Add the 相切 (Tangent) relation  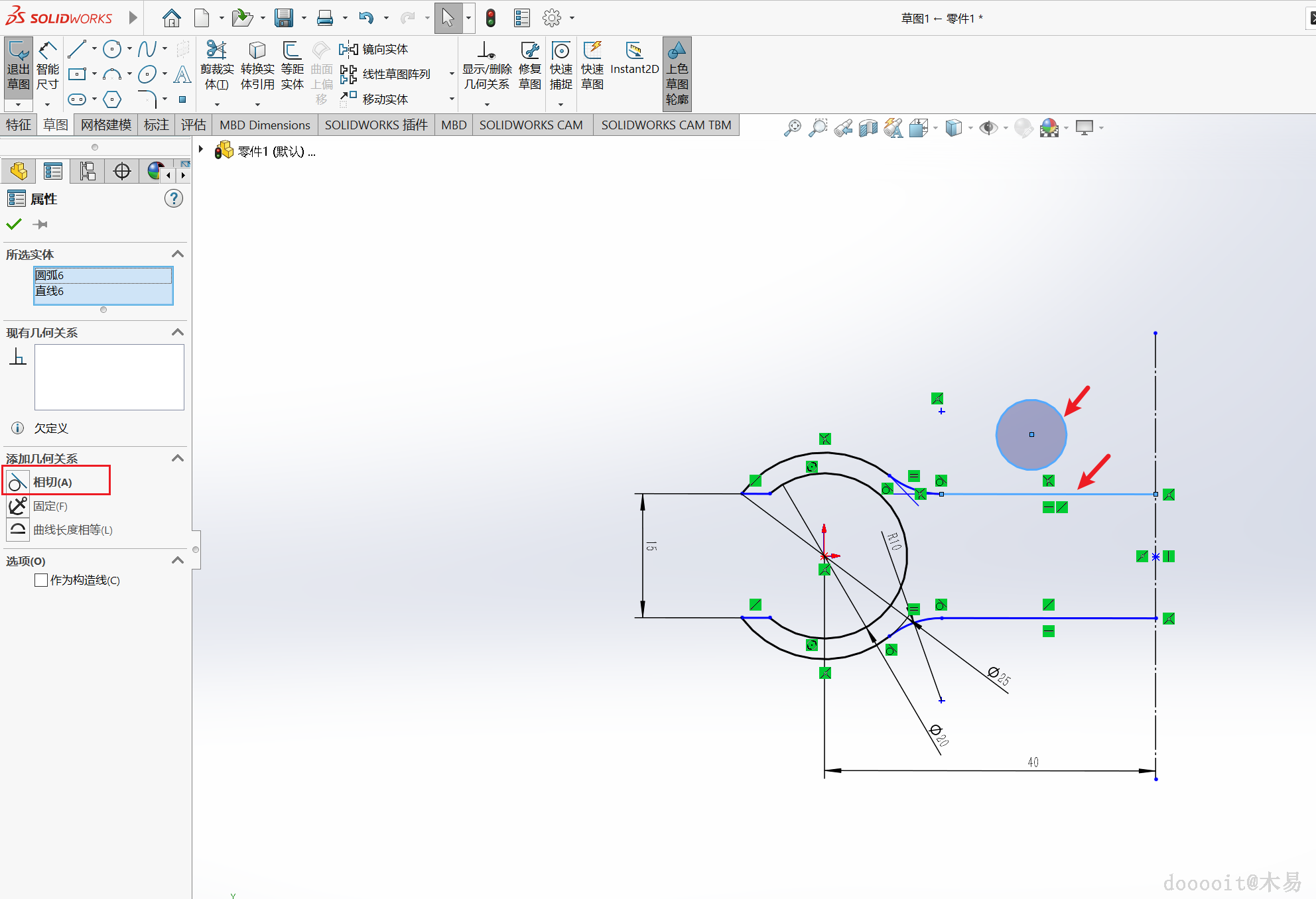click(x=52, y=482)
